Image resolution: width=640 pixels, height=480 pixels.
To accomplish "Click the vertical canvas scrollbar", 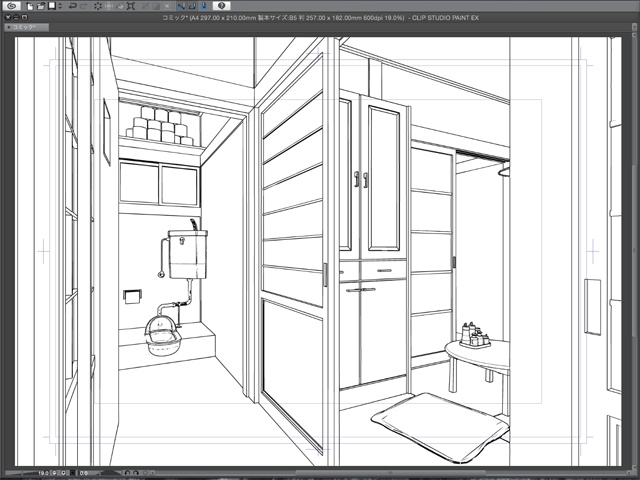I will [634, 251].
